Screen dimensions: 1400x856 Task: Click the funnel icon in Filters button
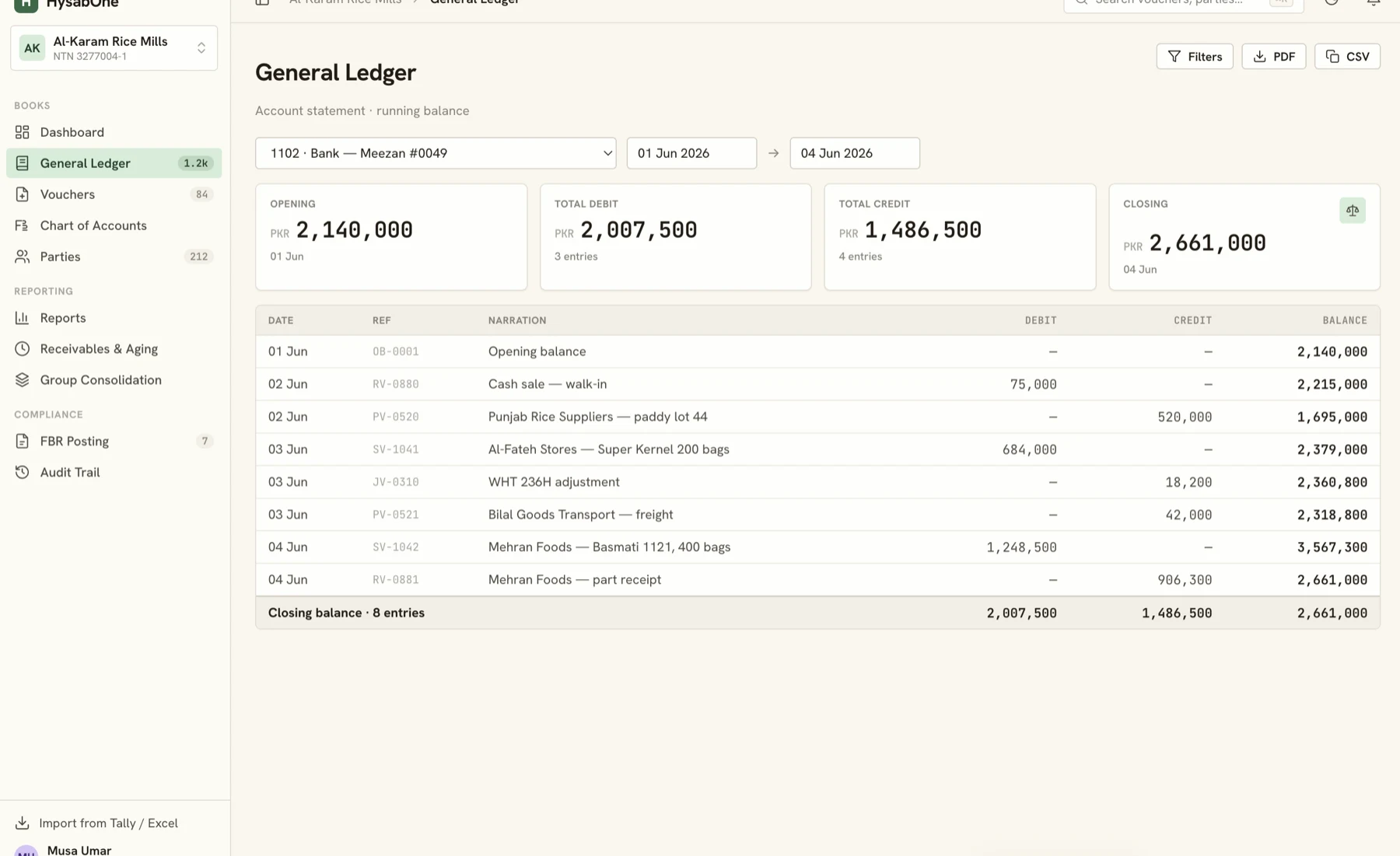point(1174,57)
